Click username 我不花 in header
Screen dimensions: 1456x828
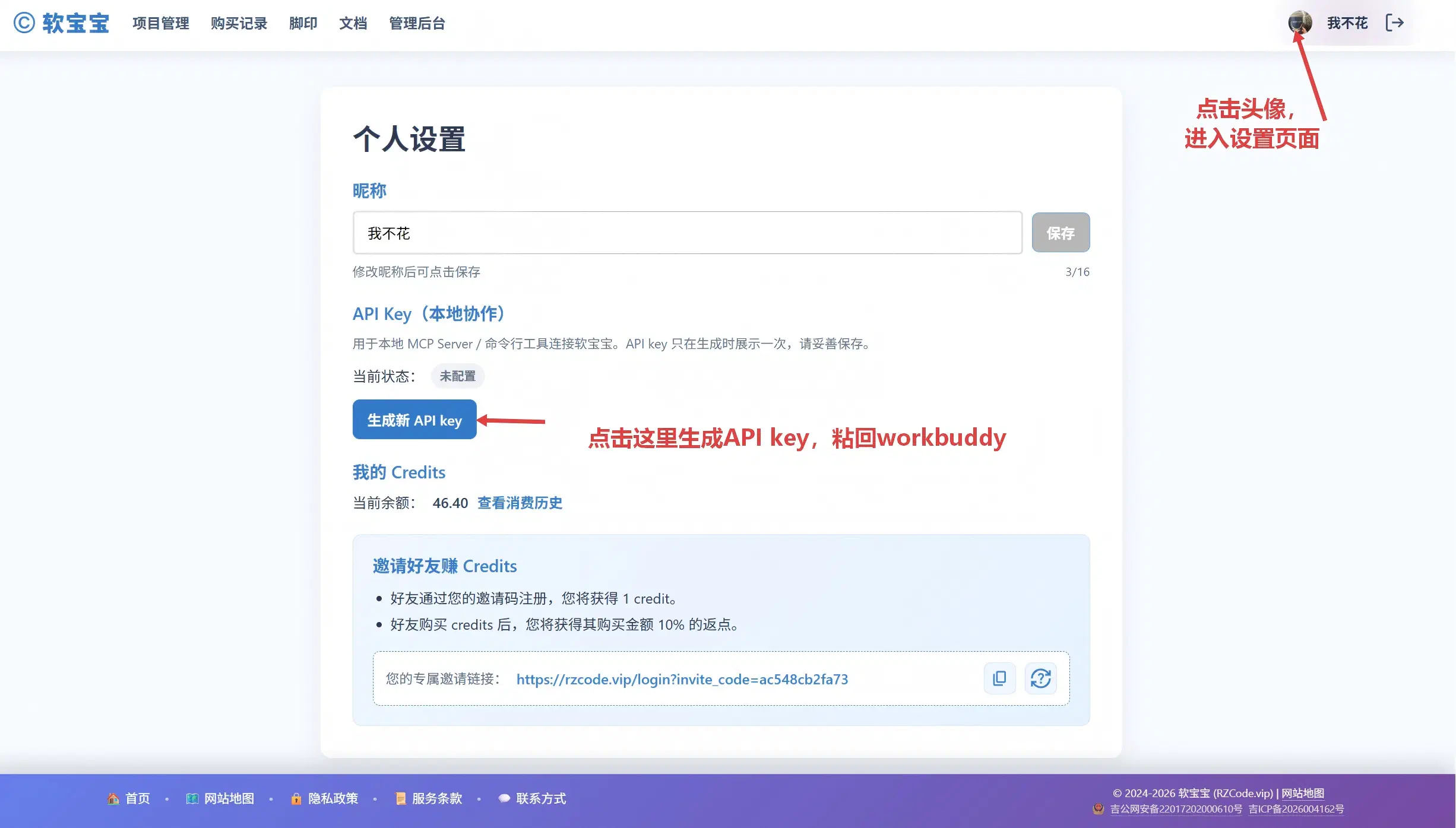(1347, 23)
